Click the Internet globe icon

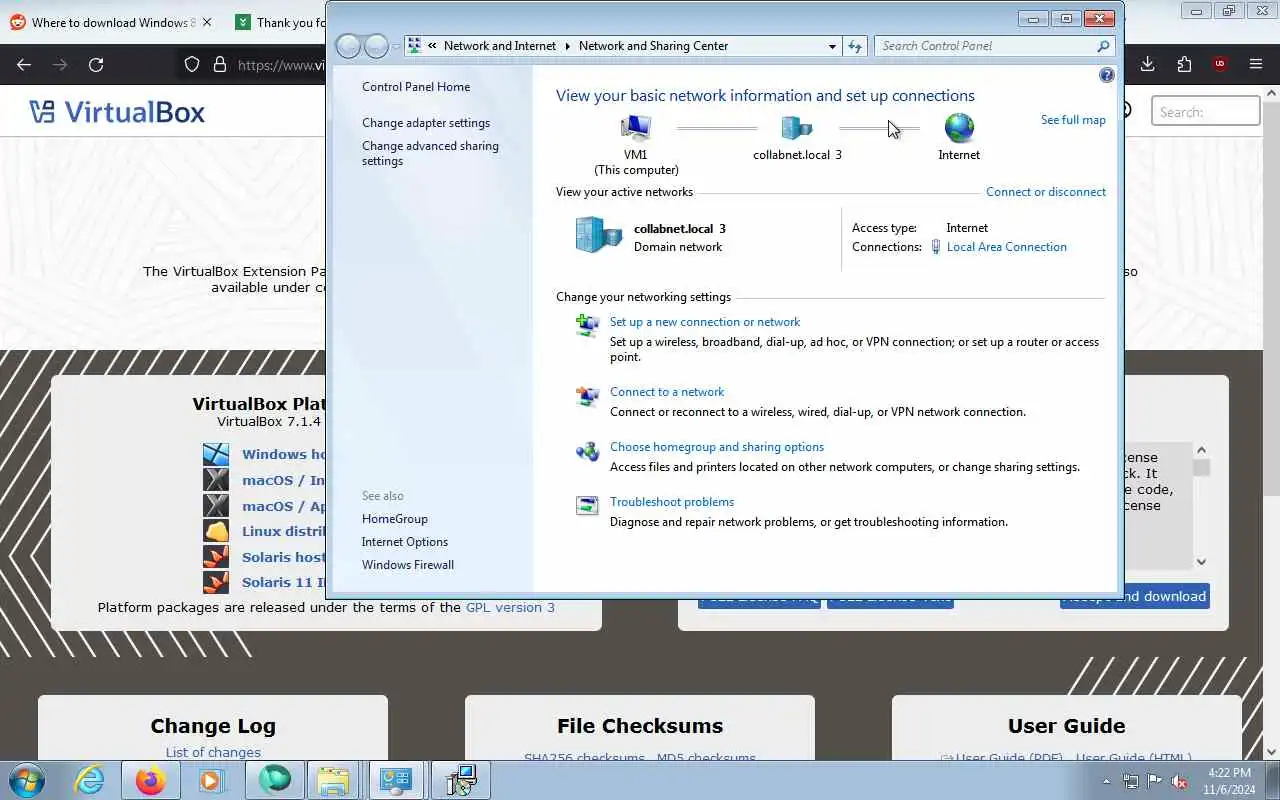pos(959,128)
